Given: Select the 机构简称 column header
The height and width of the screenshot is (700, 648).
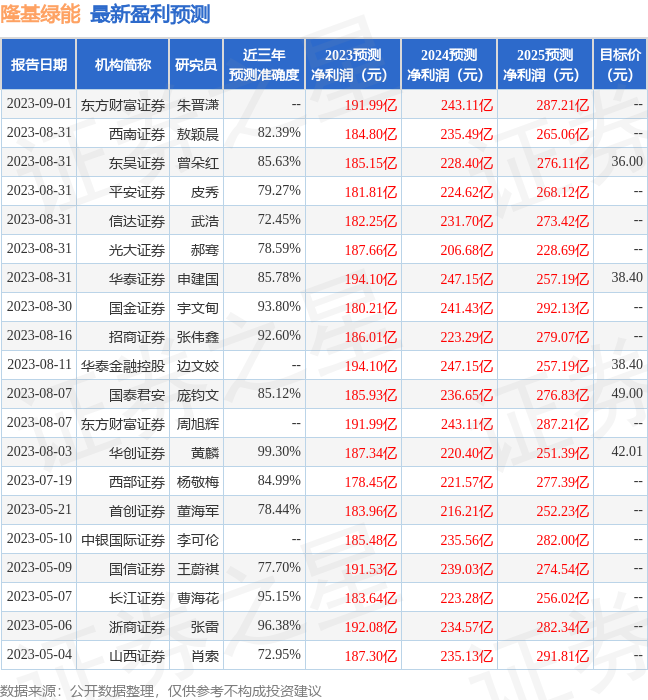Looking at the screenshot, I should click(x=123, y=64).
